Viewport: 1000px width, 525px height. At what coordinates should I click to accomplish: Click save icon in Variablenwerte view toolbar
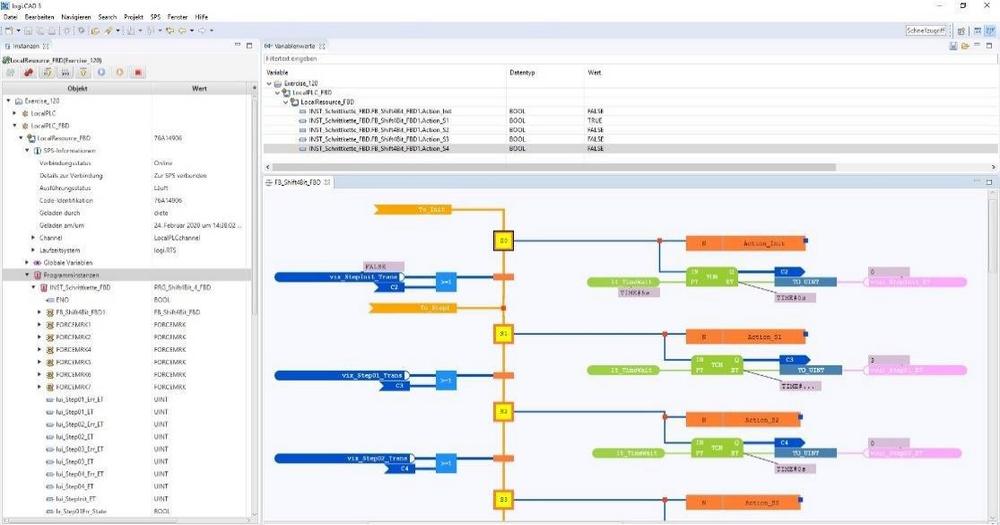coord(953,46)
